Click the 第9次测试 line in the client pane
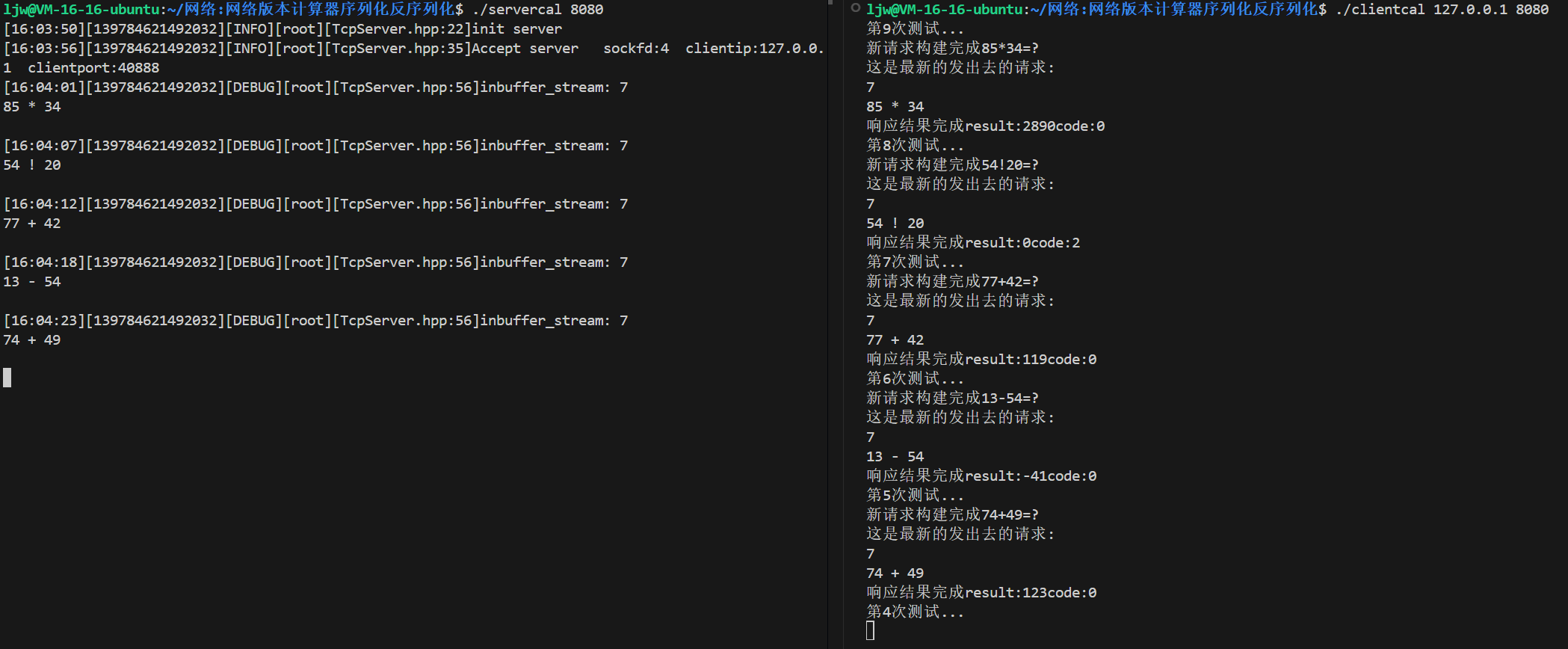Screen dimensions: 1568x649 click(x=914, y=29)
